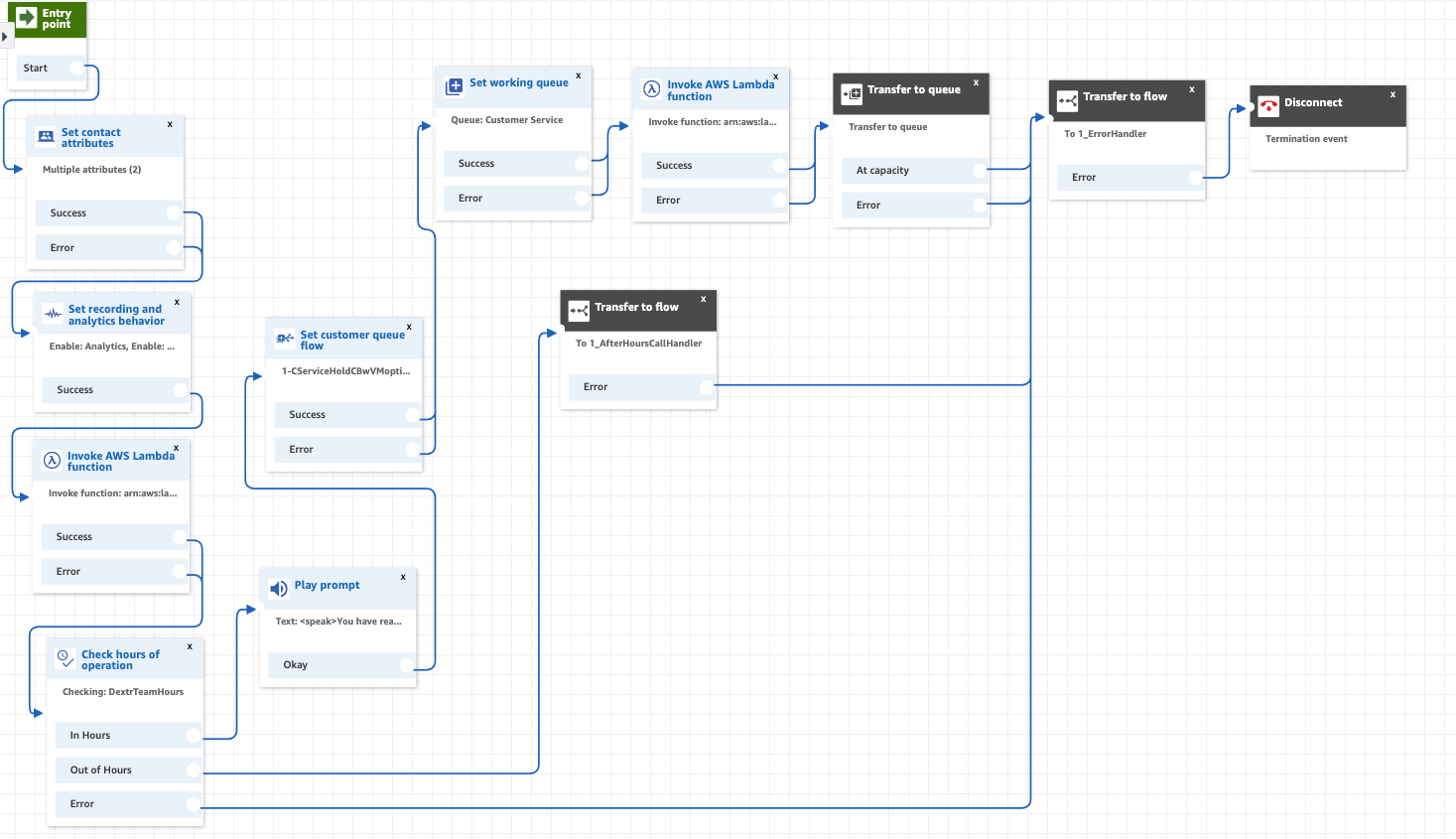Click Error connector on Set working queue
The width and height of the screenshot is (1456, 839).
(583, 199)
